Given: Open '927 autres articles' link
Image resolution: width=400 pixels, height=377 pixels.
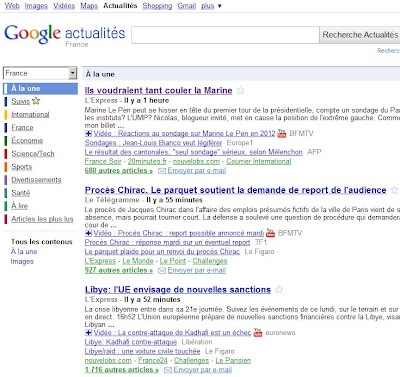Looking at the screenshot, I should [x=119, y=270].
